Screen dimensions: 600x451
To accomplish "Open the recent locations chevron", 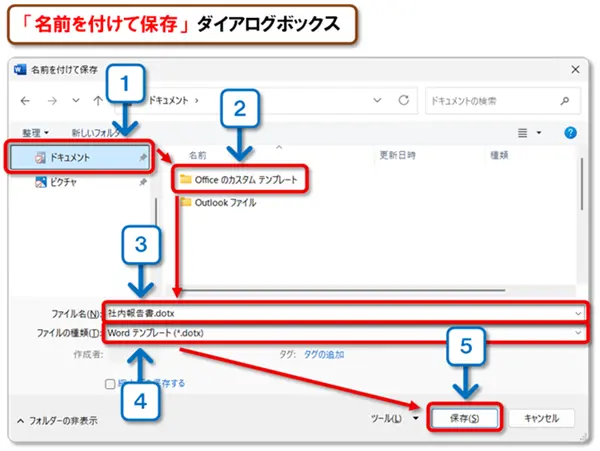I will [76, 101].
